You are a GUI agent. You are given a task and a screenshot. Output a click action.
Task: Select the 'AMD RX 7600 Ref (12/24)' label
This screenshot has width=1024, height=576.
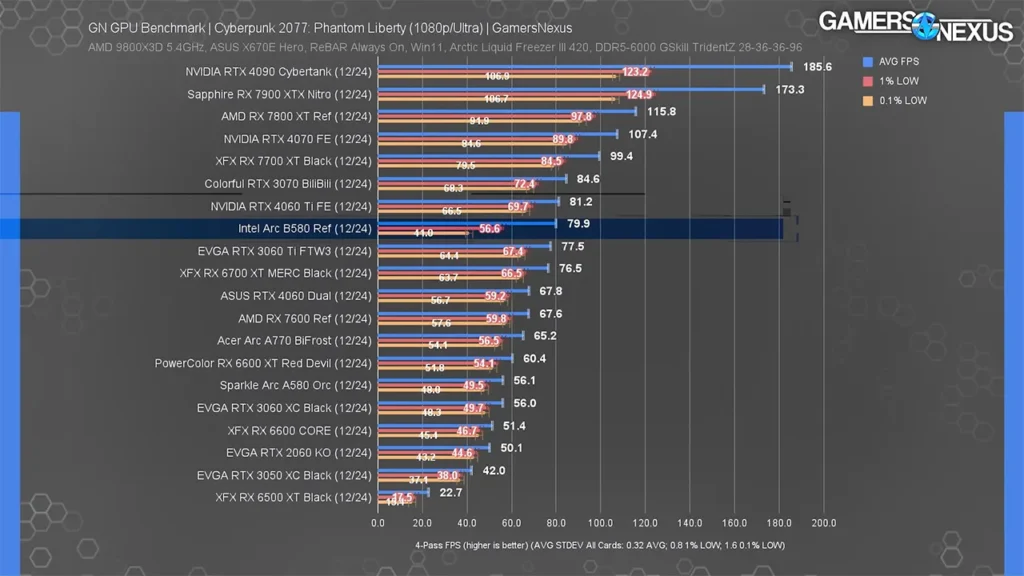tap(304, 319)
